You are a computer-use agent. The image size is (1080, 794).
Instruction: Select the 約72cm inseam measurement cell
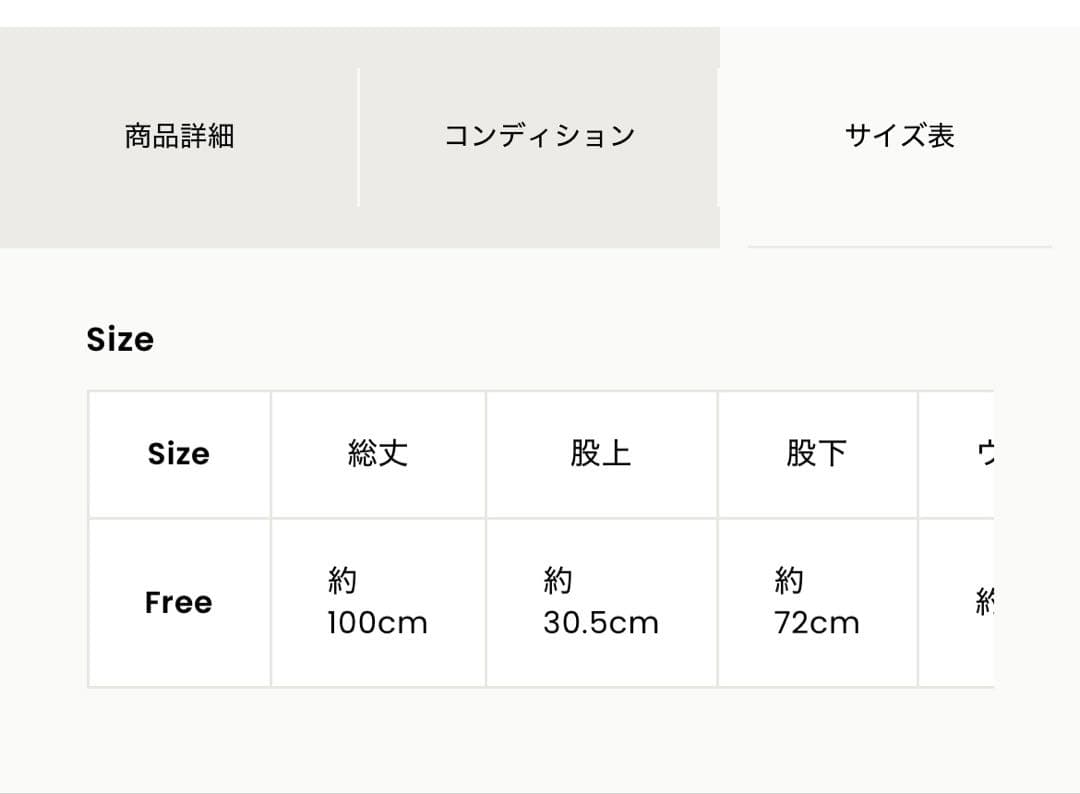(817, 601)
